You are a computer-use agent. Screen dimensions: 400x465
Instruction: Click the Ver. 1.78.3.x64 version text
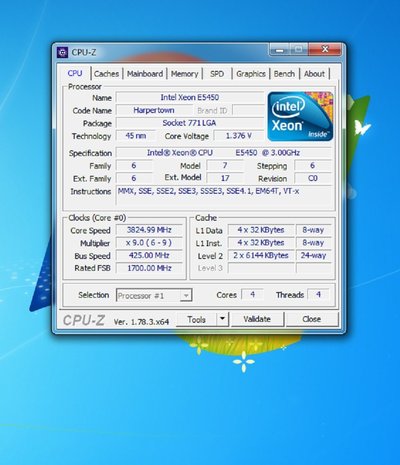[x=141, y=322]
